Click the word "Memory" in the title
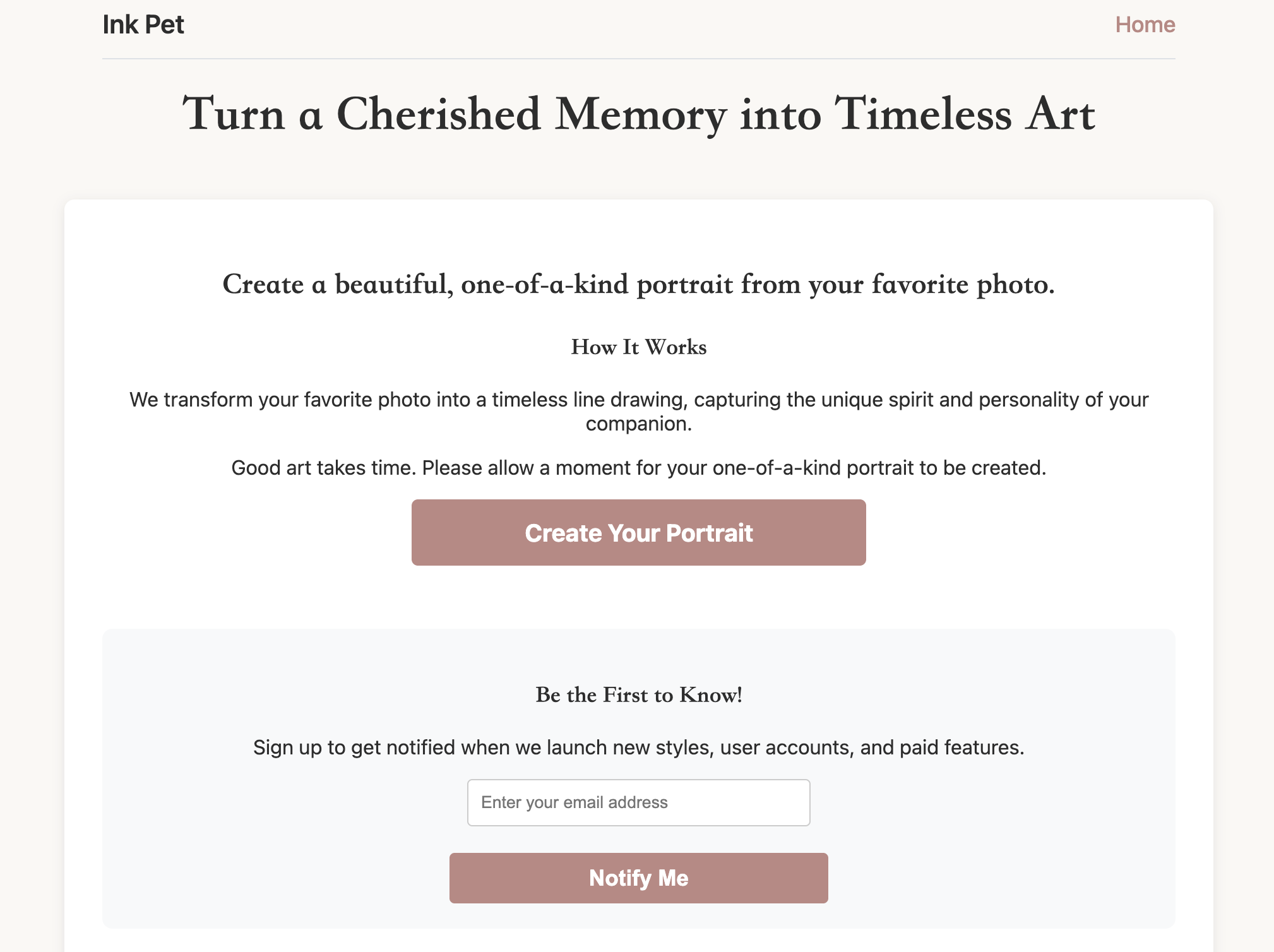 click(x=640, y=114)
